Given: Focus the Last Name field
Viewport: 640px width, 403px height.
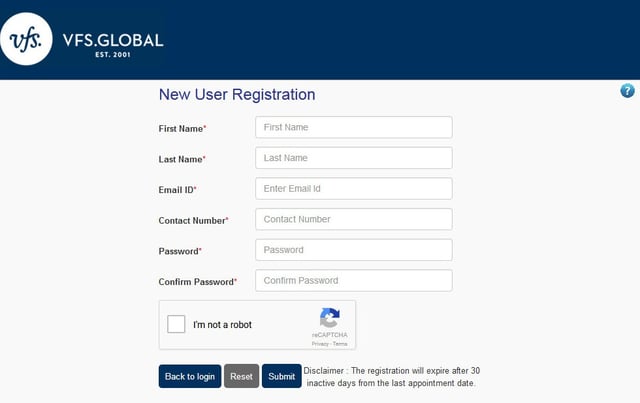Looking at the screenshot, I should click(x=354, y=158).
